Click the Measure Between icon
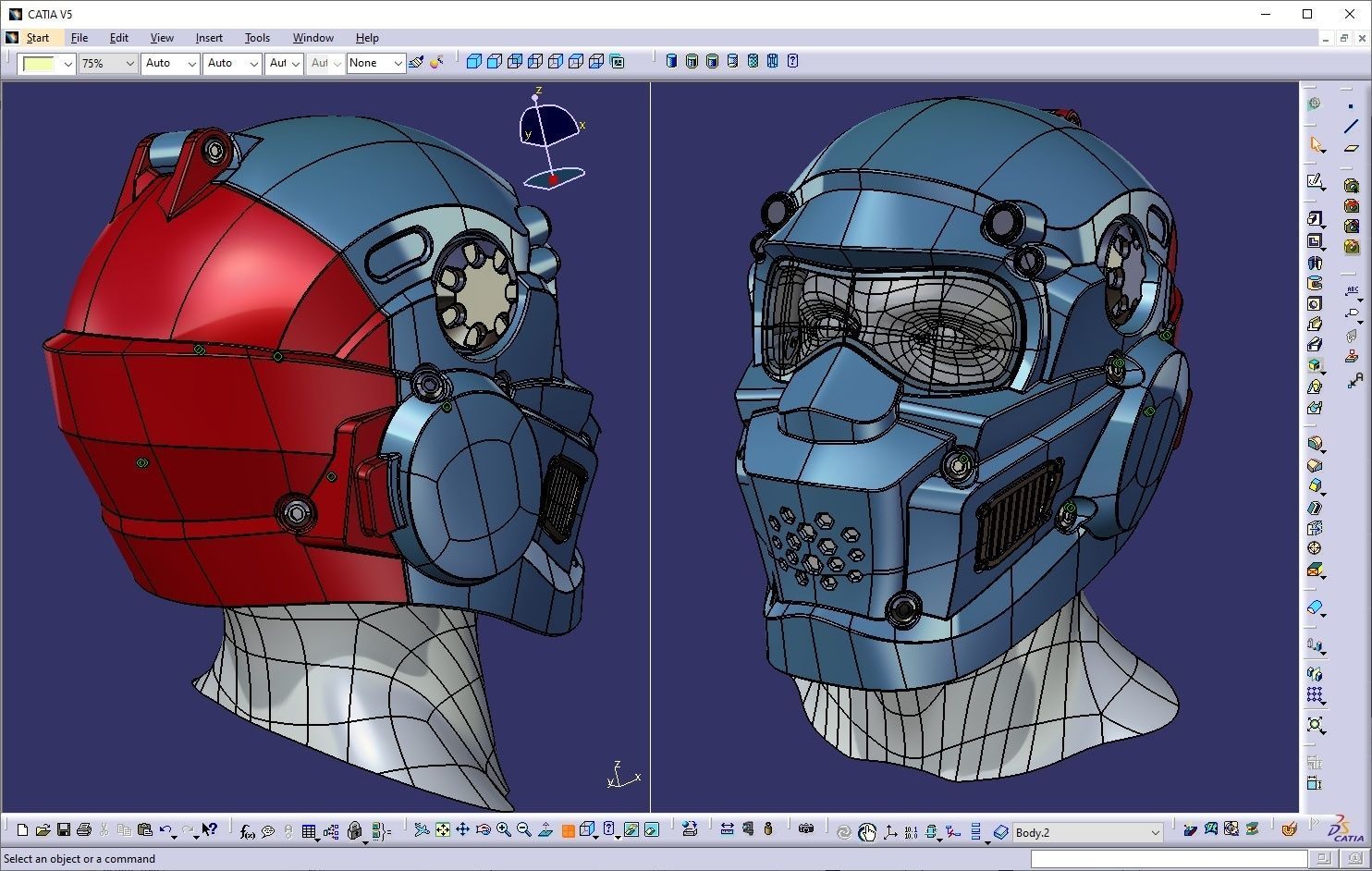The image size is (1372, 871). pyautogui.click(x=727, y=829)
